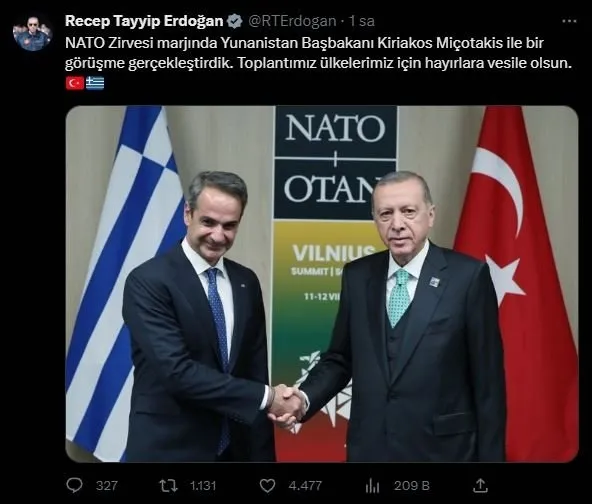This screenshot has height=504, width=592.
Task: Click the share upload icon
Action: click(480, 485)
